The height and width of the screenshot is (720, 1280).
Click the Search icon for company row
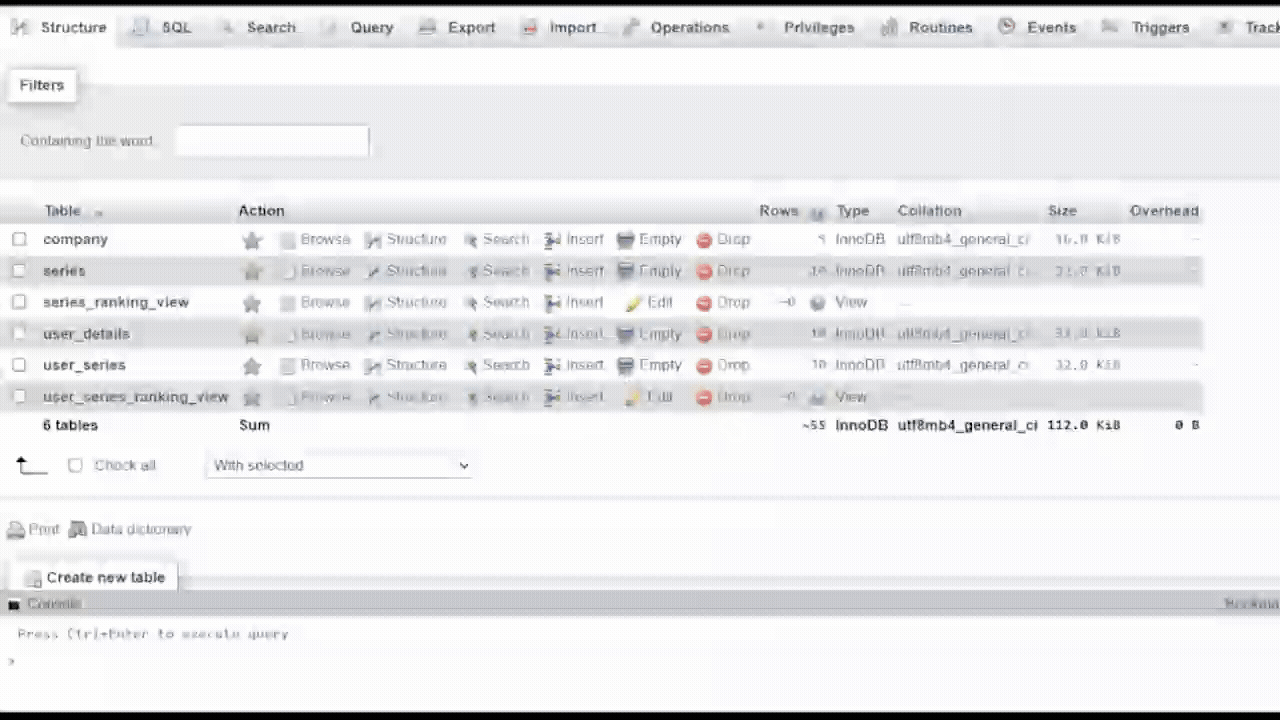[x=471, y=240]
